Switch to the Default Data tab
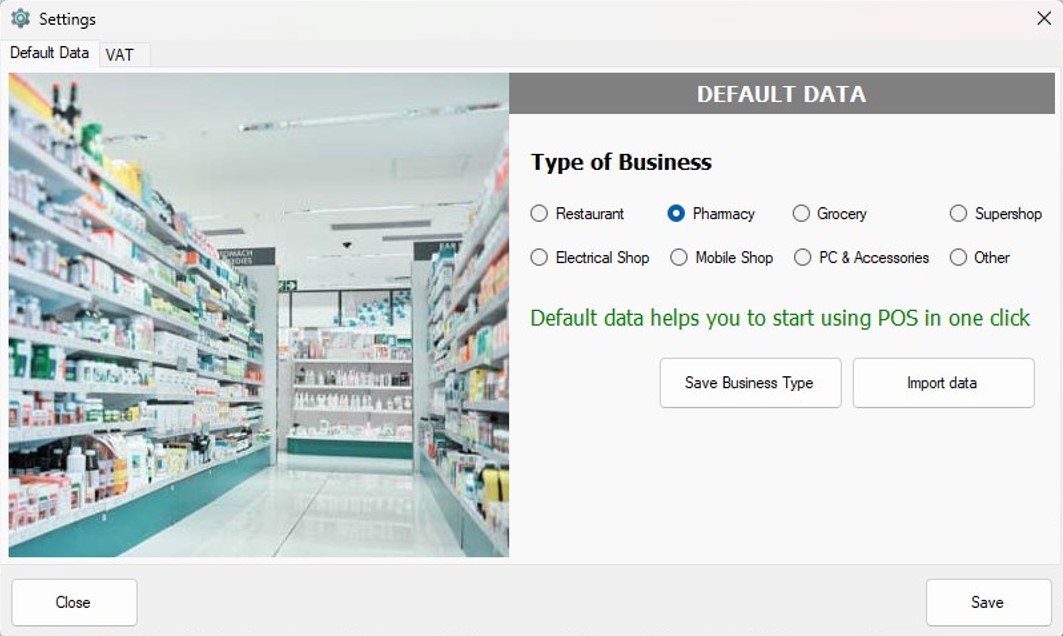1063x636 pixels. click(49, 53)
